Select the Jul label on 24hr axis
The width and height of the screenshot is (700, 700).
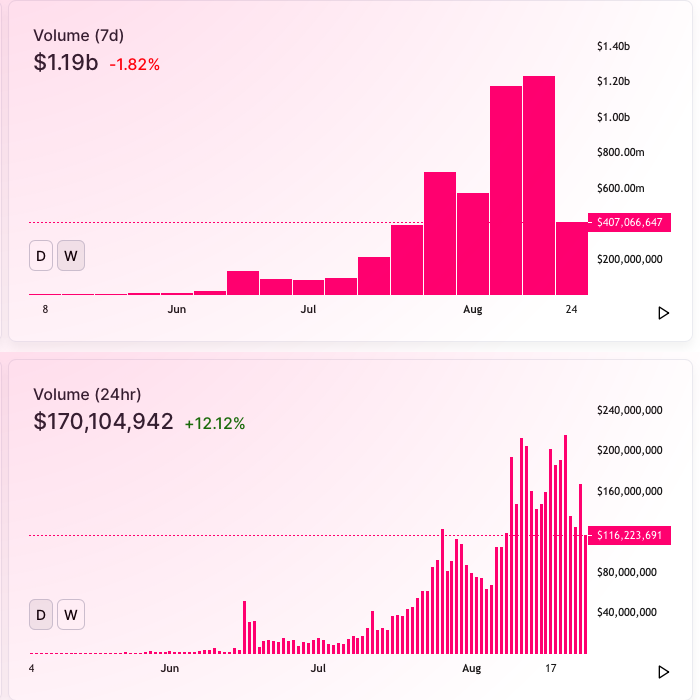[318, 668]
